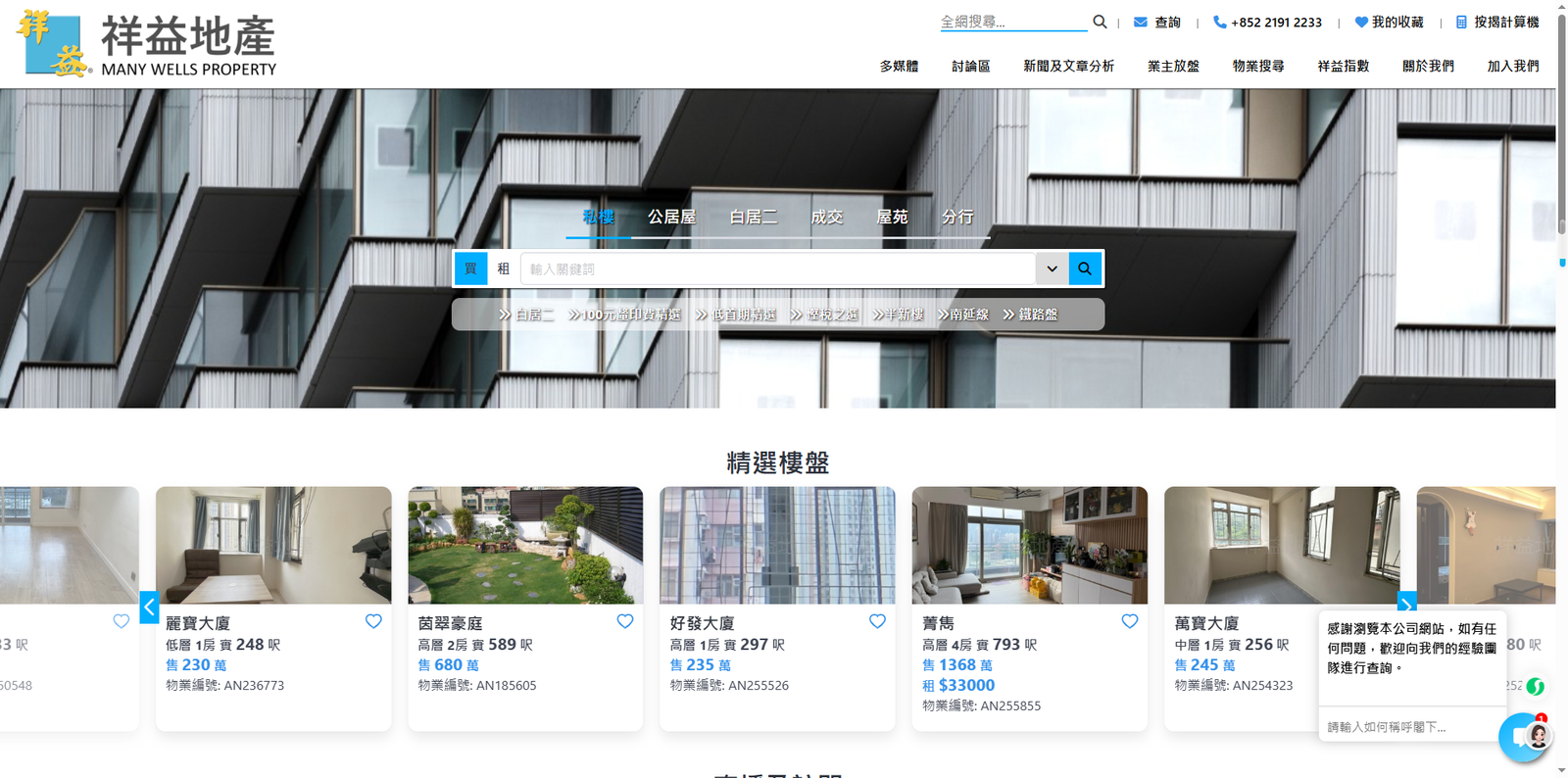Select the 租 (rent) search mode
Viewport: 1568px width, 778px height.
point(503,268)
